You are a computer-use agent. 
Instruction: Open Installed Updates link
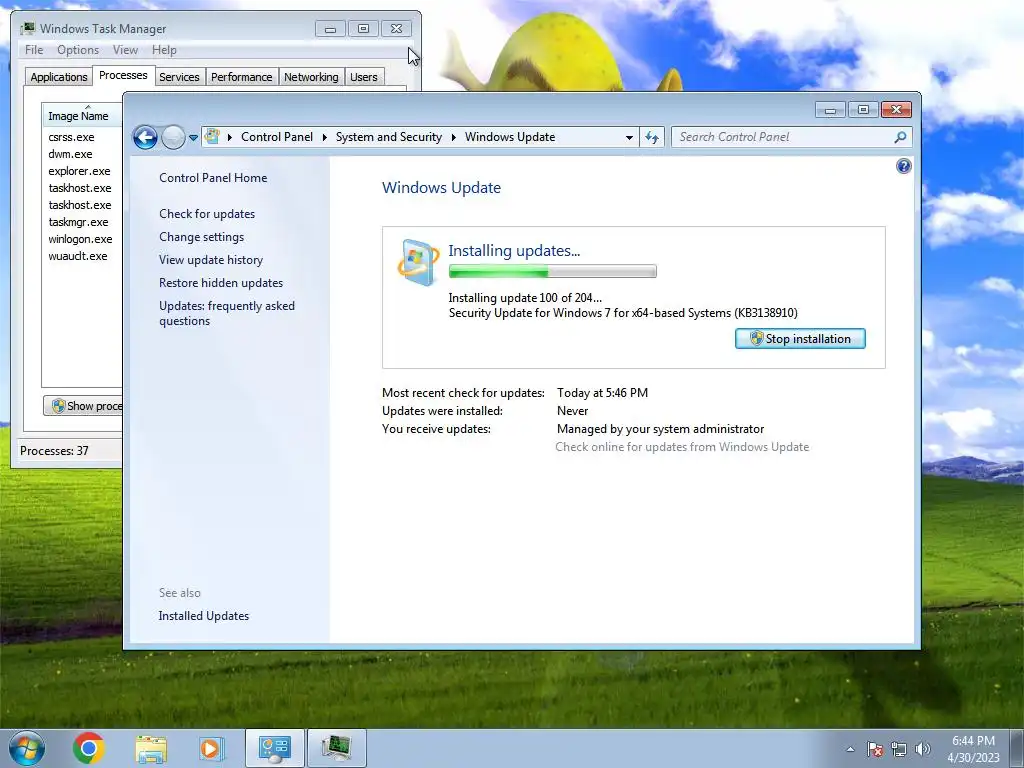204,616
